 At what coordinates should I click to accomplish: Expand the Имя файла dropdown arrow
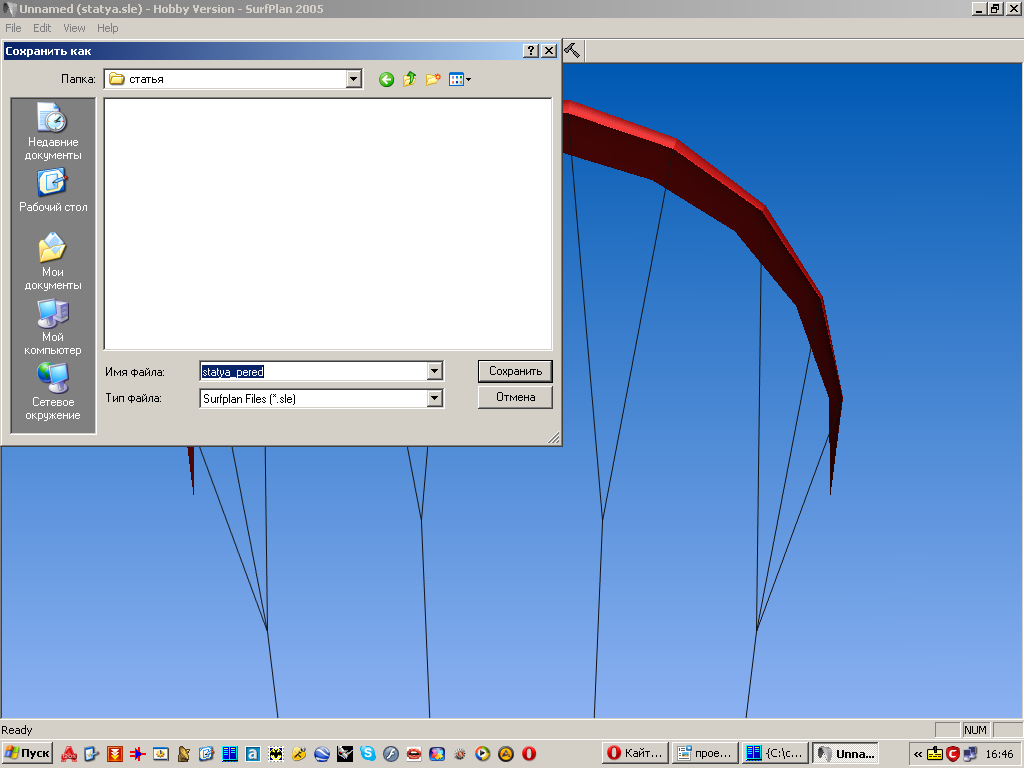[434, 371]
